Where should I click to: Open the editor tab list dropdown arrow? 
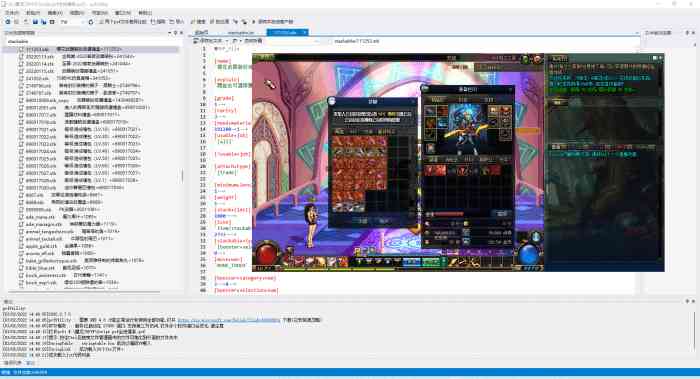point(637,33)
